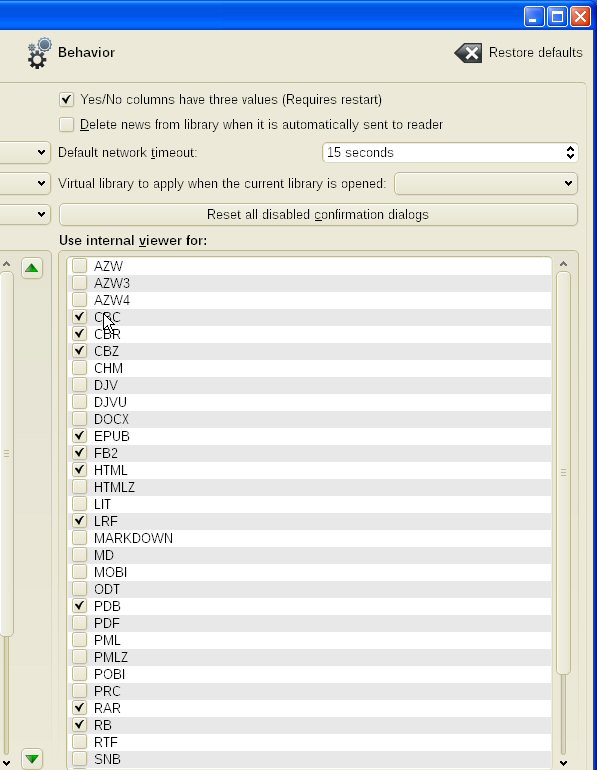Click the format list vertical scrollbar handle
Screen dimensions: 597x770
coord(564,472)
